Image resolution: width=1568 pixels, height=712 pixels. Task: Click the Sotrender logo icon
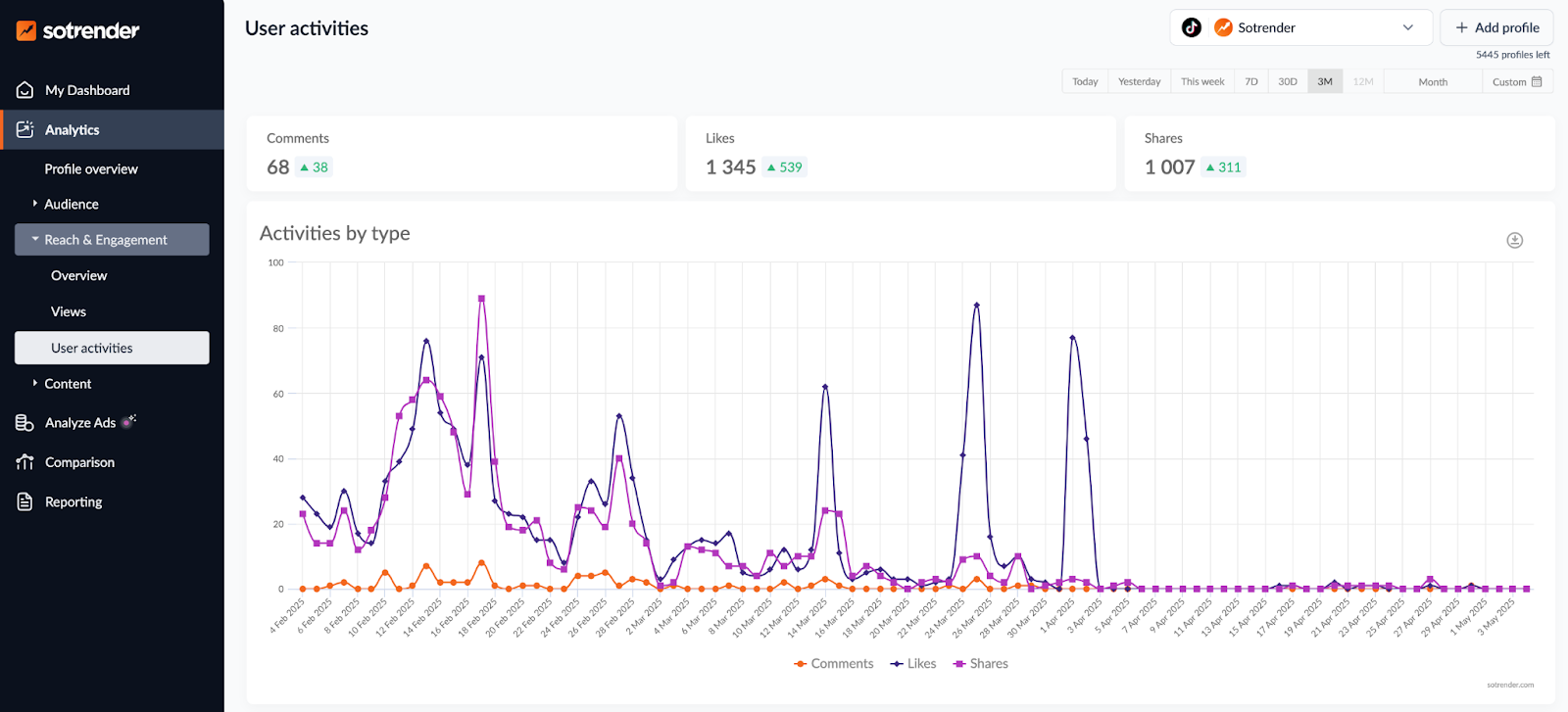coord(26,31)
